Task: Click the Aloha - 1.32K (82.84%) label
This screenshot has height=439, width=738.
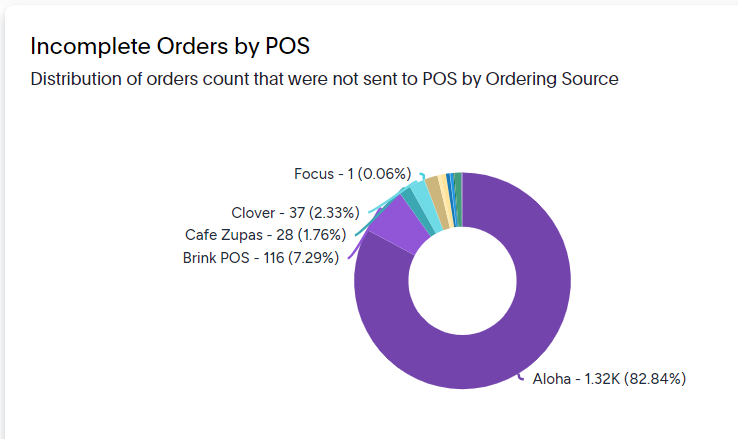Action: [609, 379]
